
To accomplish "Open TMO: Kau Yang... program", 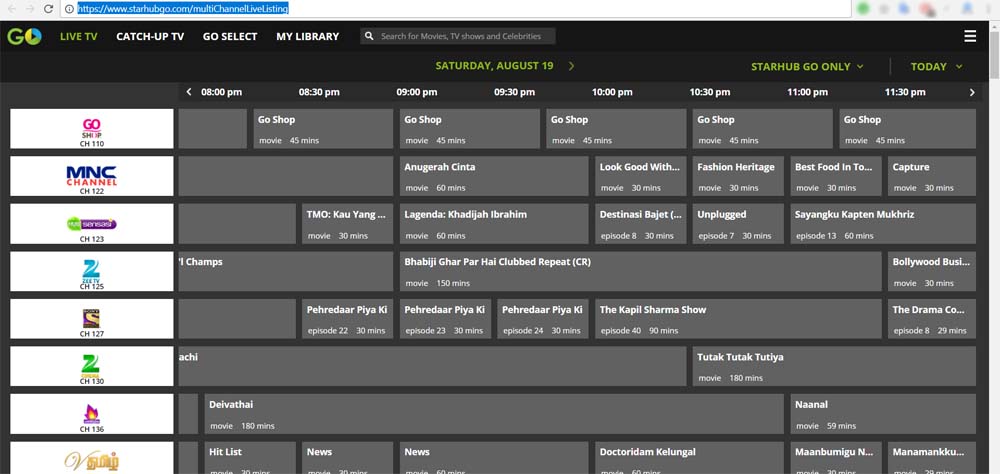I will (x=348, y=224).
